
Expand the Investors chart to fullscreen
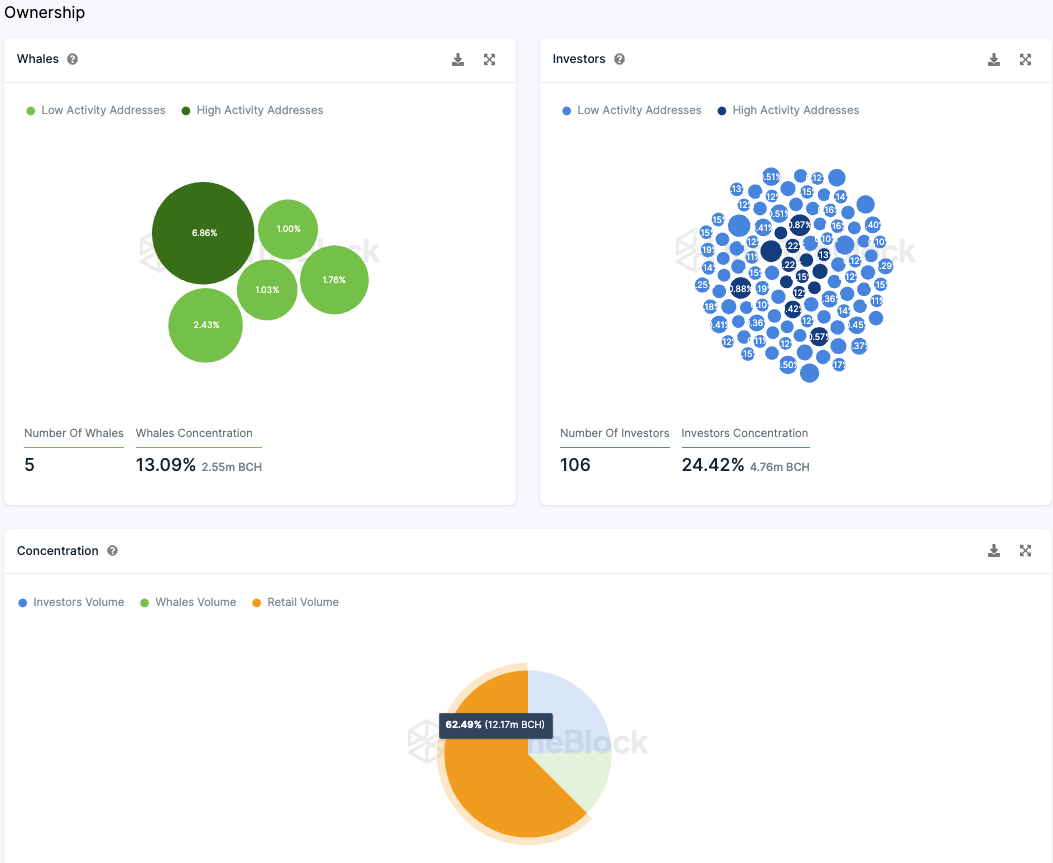(x=1025, y=60)
